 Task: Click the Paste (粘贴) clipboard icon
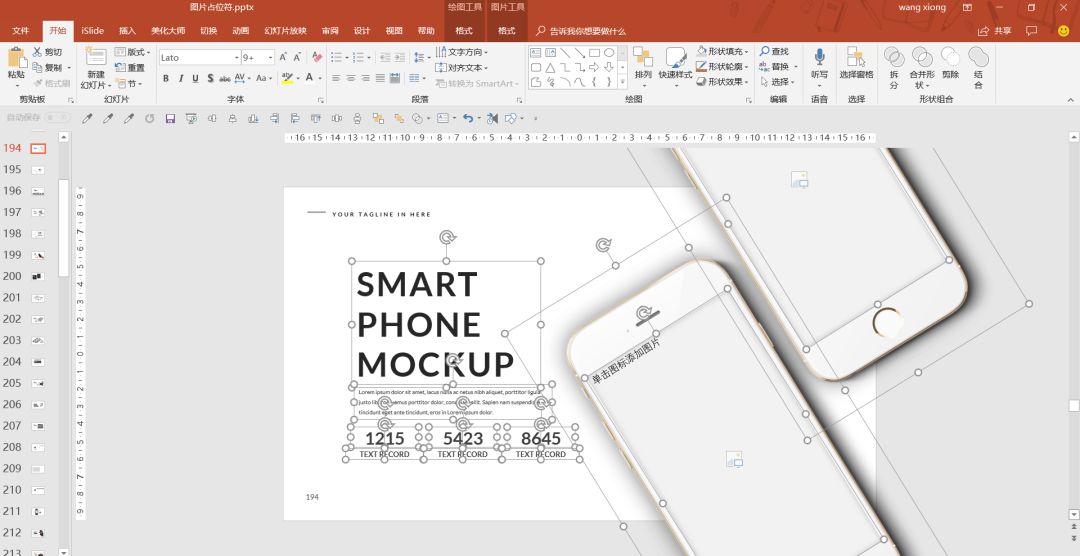tap(16, 58)
